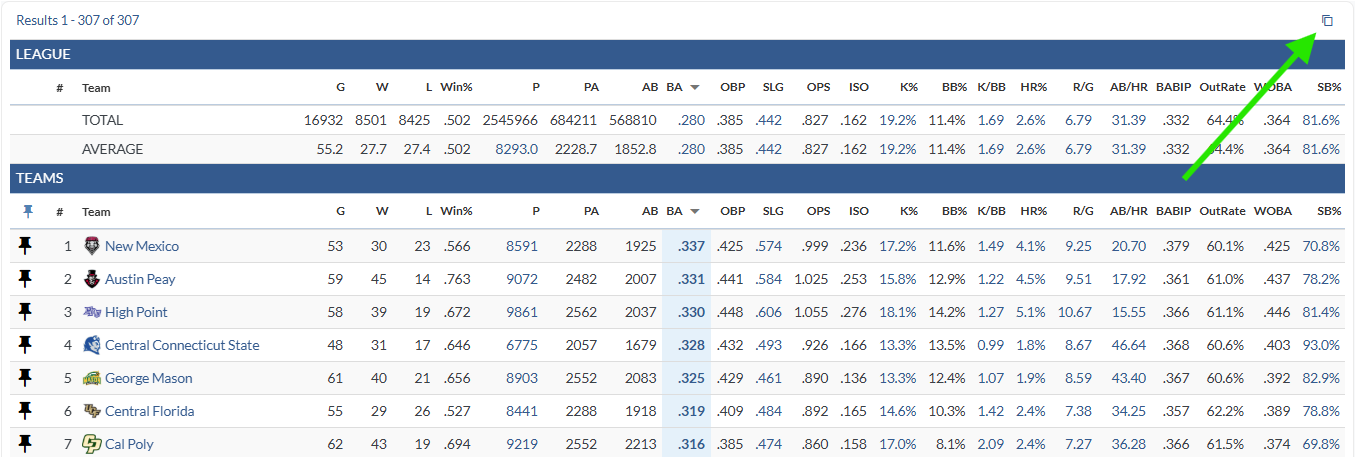Click the copy table icon
Viewport: 1355px width, 457px height.
[x=1327, y=20]
